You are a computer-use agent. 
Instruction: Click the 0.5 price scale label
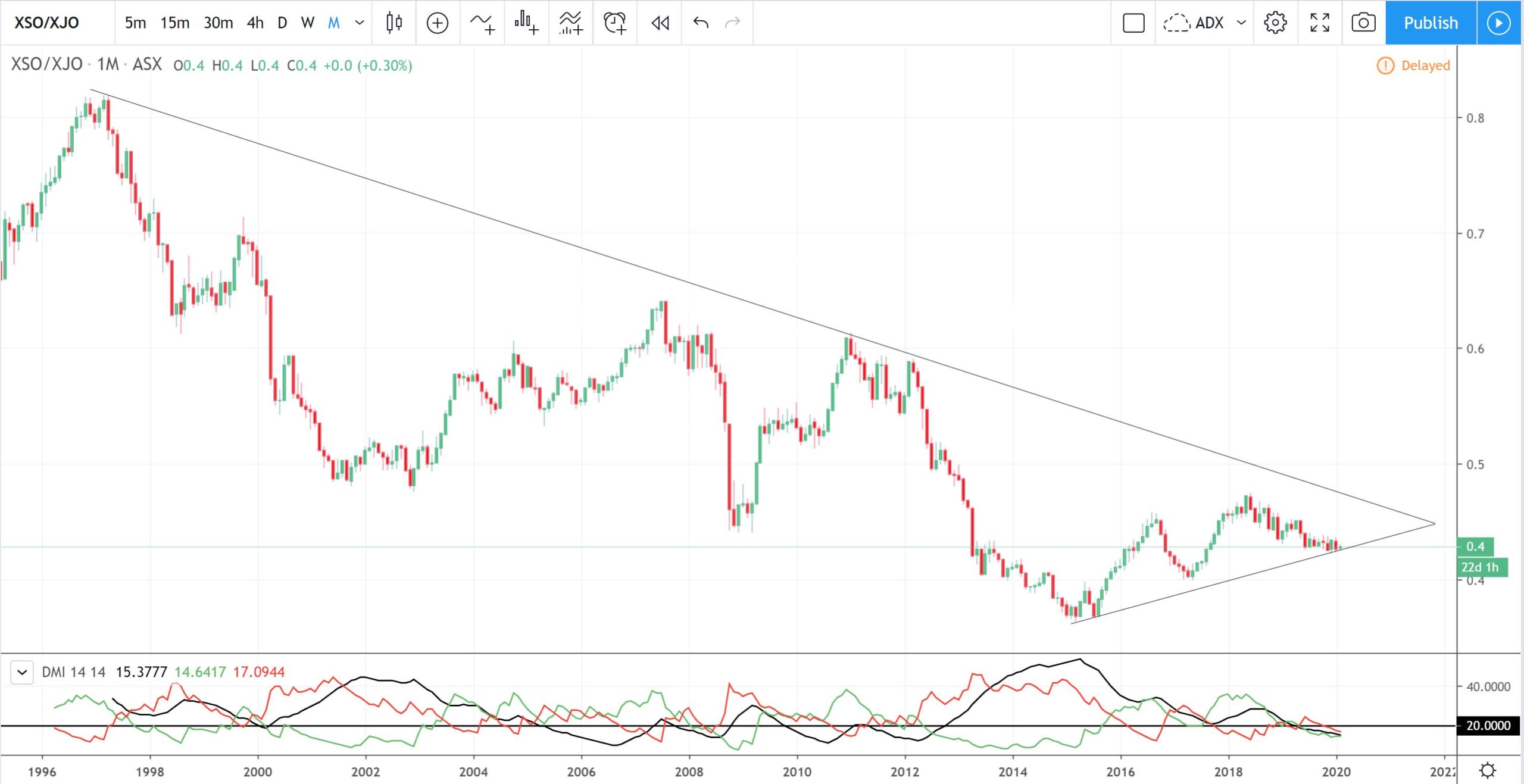coord(1475,464)
